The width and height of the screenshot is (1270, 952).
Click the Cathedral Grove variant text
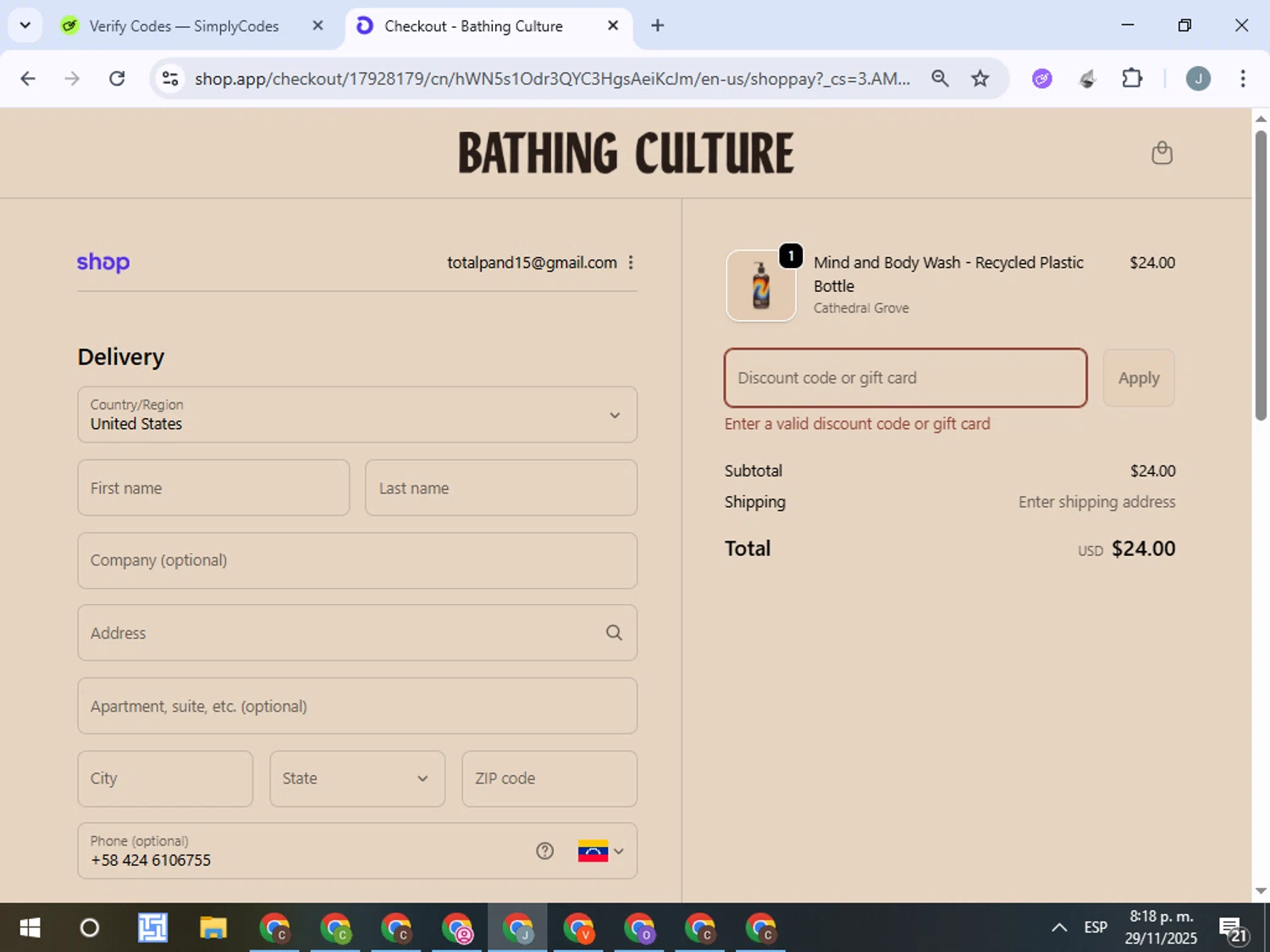(861, 308)
